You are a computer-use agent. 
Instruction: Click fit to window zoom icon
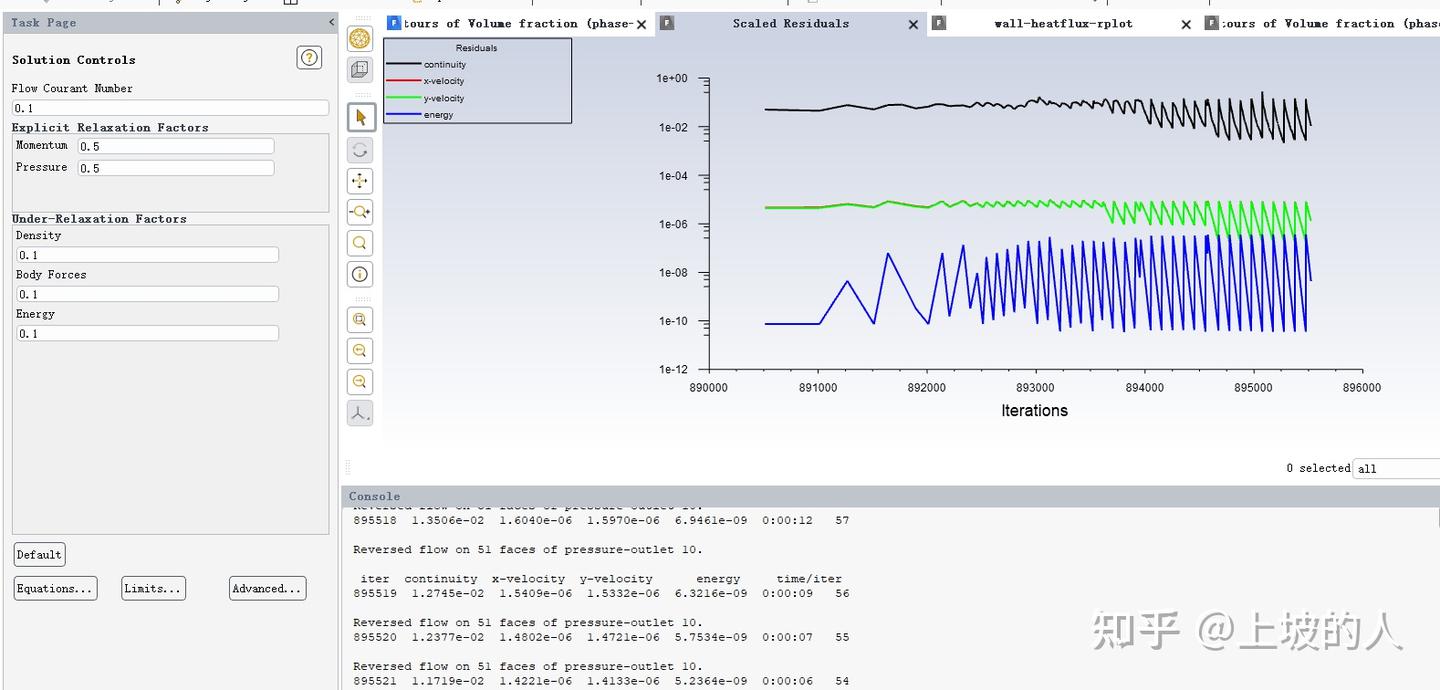tap(361, 320)
